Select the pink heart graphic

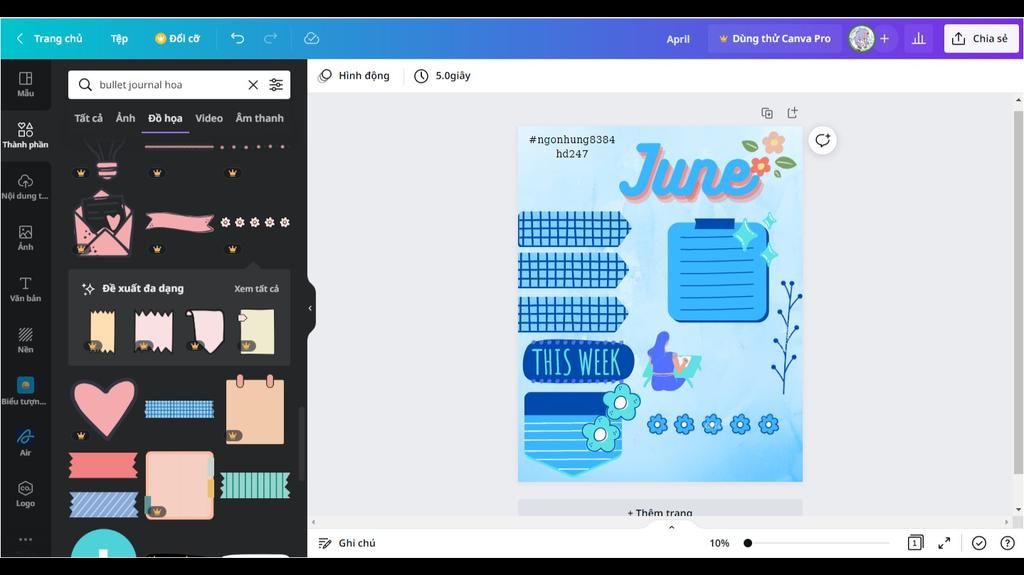(104, 408)
